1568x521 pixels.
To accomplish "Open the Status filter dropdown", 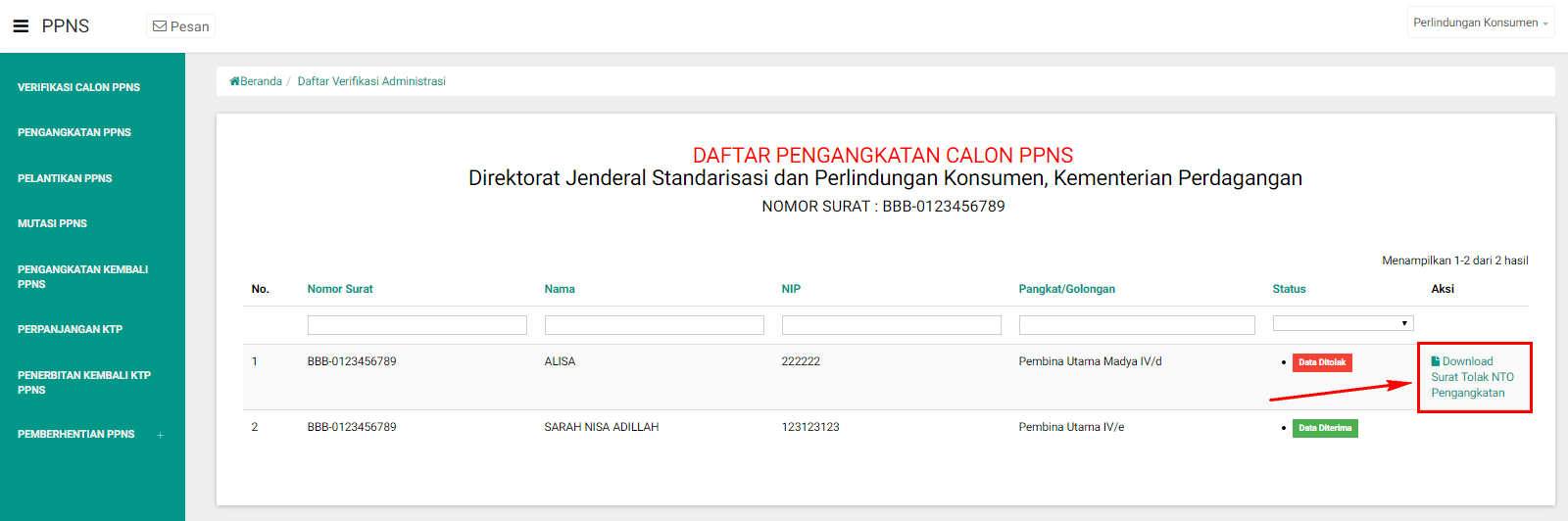I will click(x=1343, y=323).
